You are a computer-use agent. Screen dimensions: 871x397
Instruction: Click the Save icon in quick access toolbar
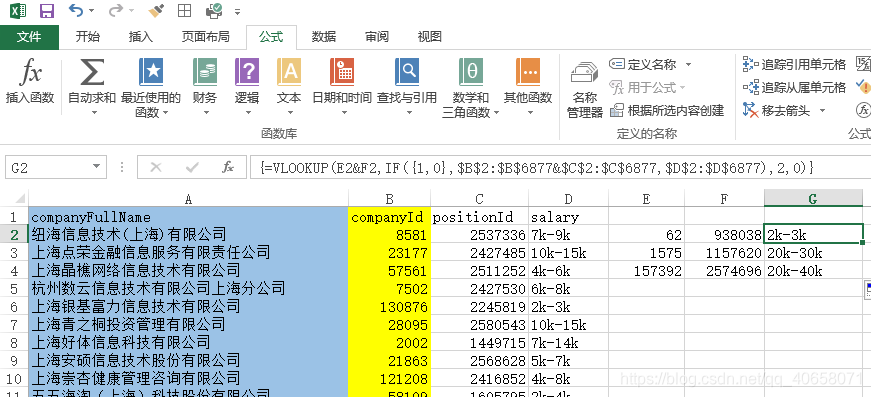pyautogui.click(x=47, y=11)
